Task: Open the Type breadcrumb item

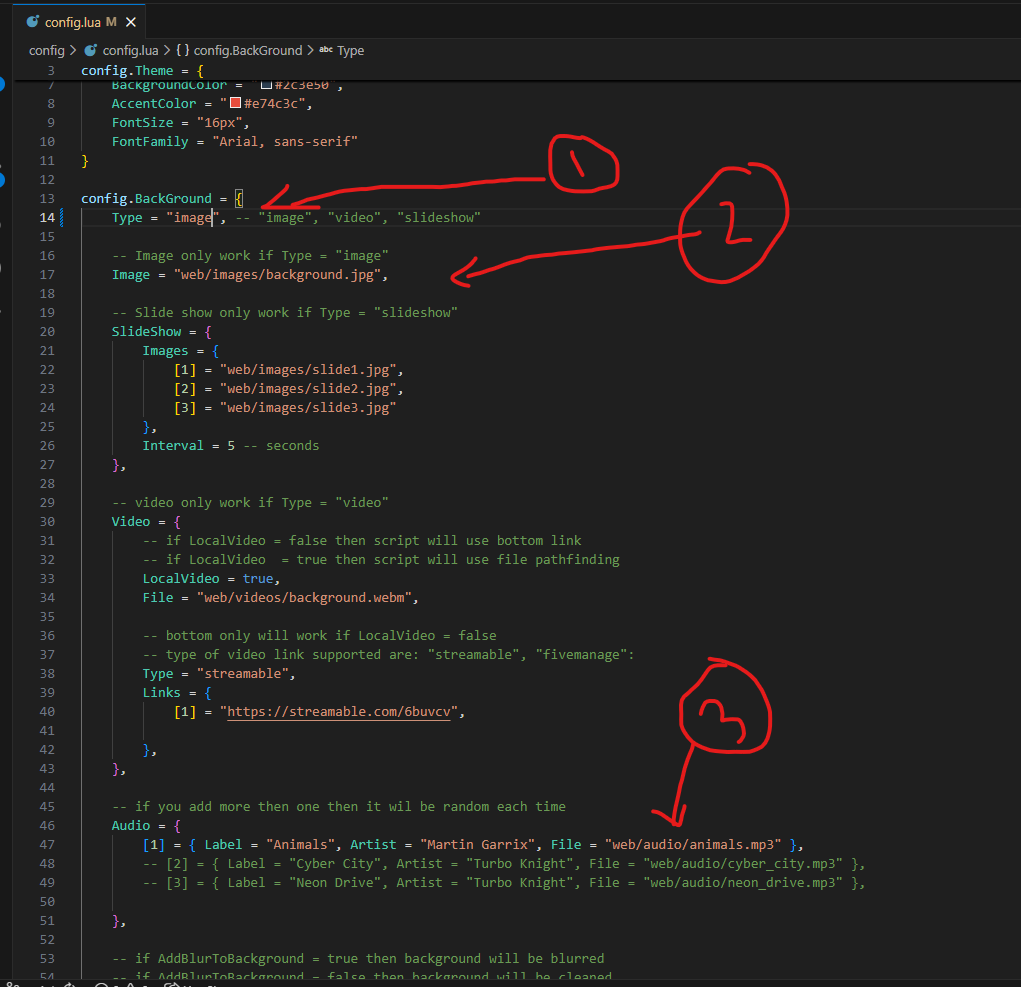Action: tap(351, 50)
